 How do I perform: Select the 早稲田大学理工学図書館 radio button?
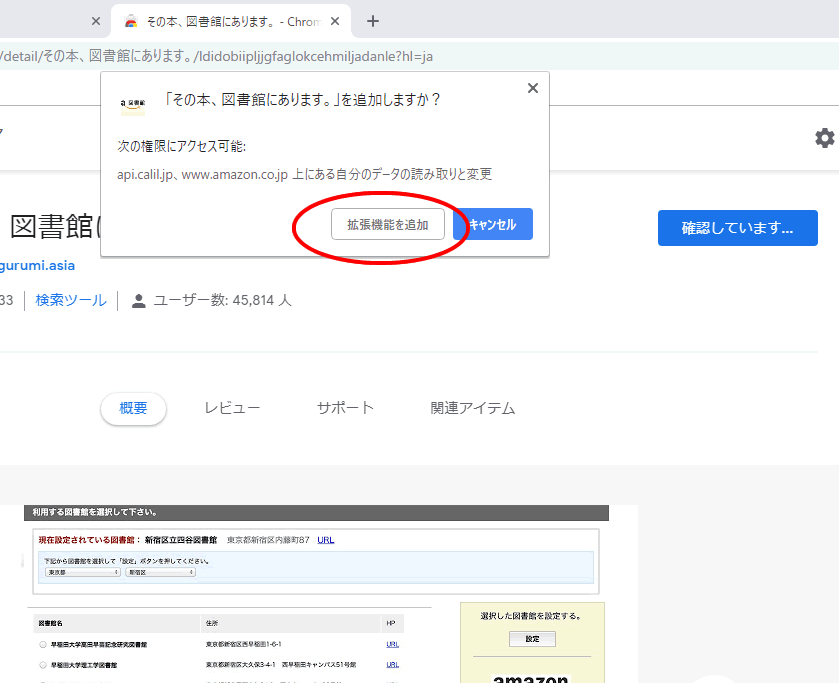coord(43,665)
